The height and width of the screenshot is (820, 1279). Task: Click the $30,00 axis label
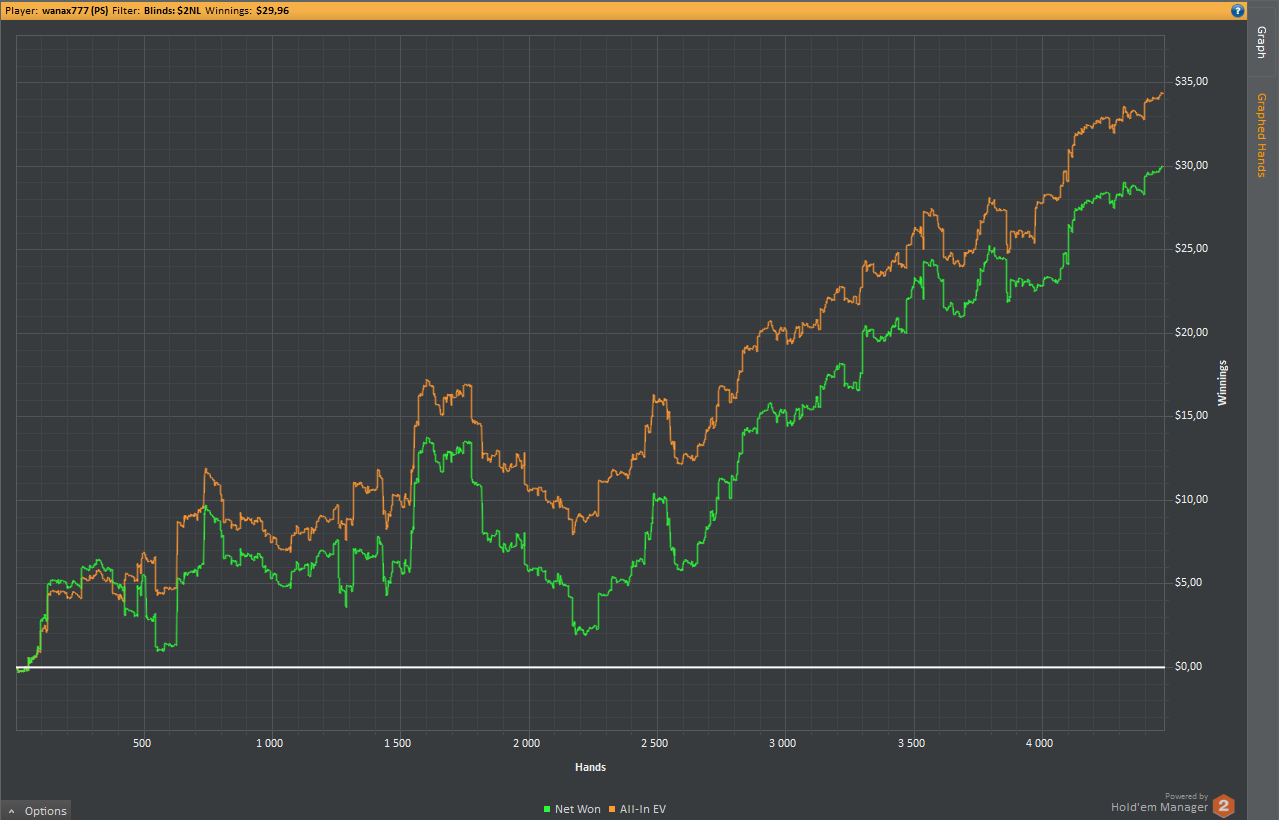pyautogui.click(x=1191, y=165)
